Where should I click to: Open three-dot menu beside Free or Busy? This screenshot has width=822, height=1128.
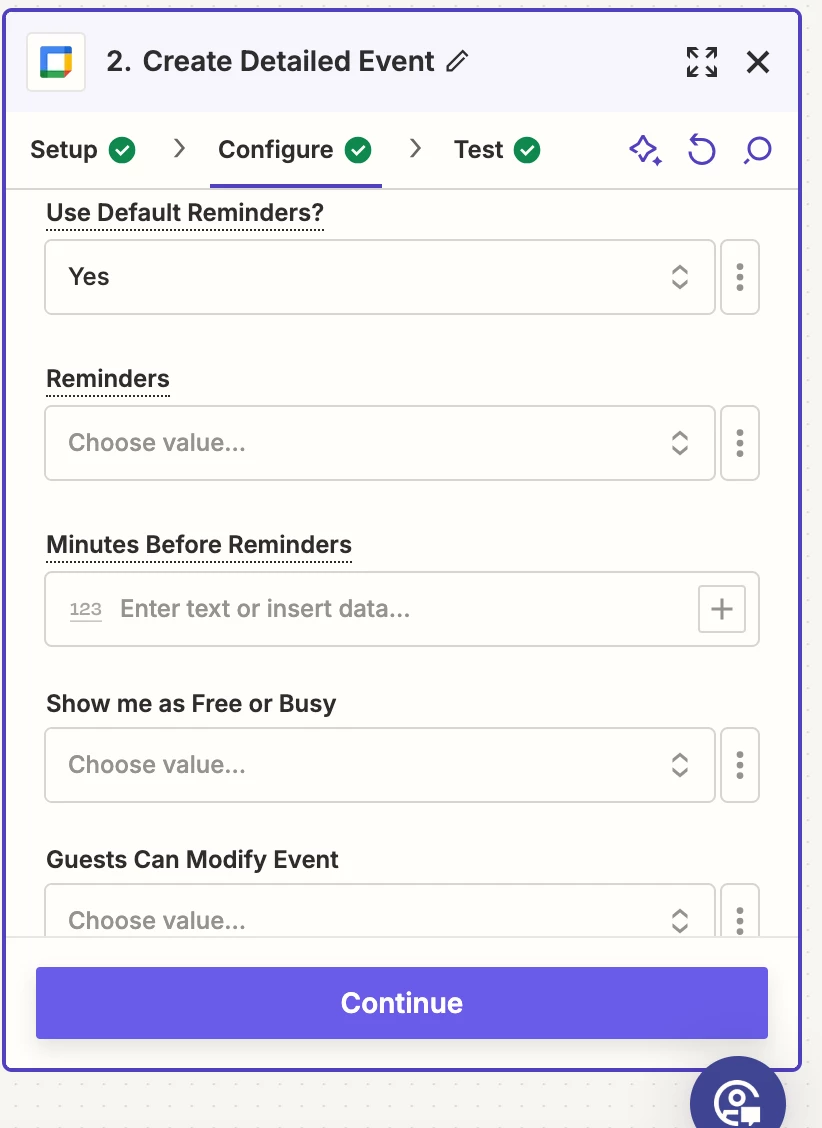(740, 765)
